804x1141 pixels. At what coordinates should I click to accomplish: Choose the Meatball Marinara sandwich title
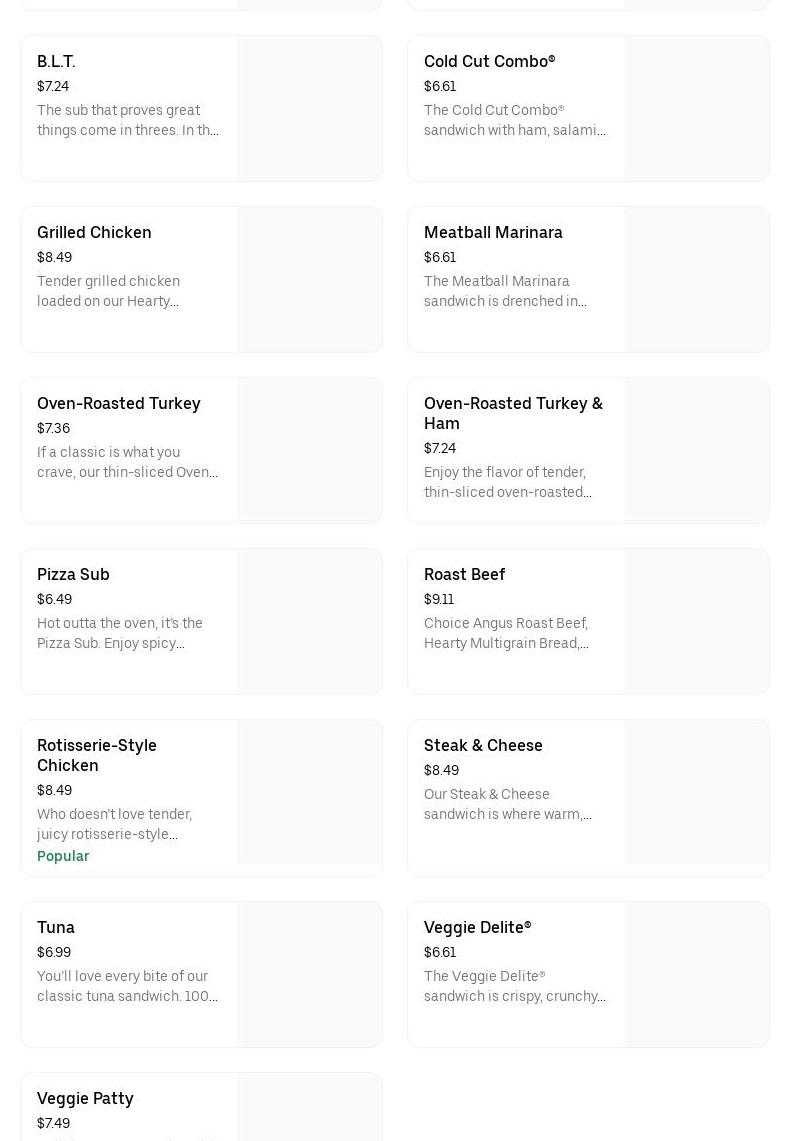pos(493,233)
